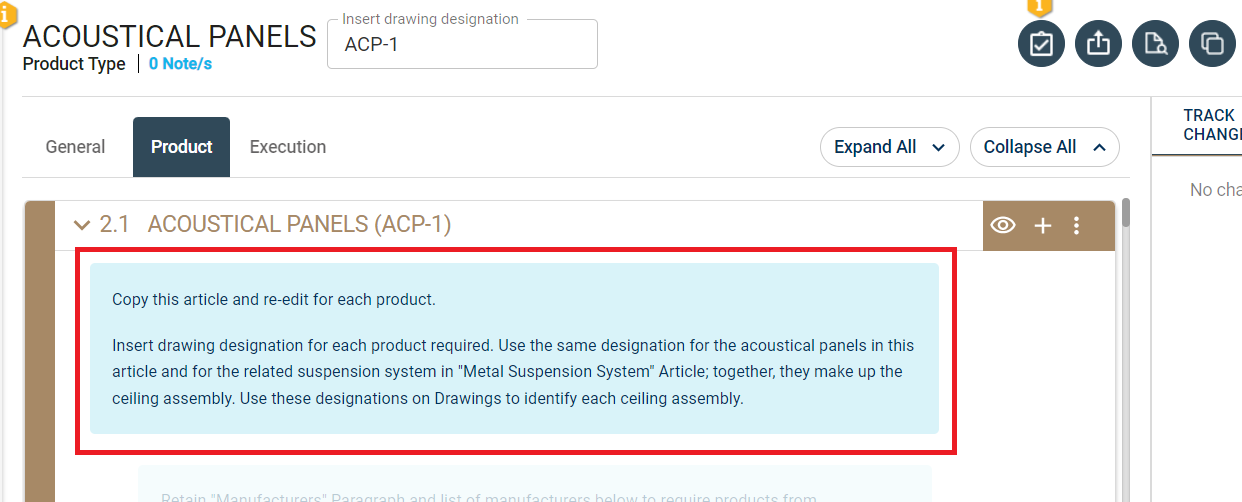Open the clipboard checklist icon
This screenshot has height=502, width=1242.
point(1041,44)
